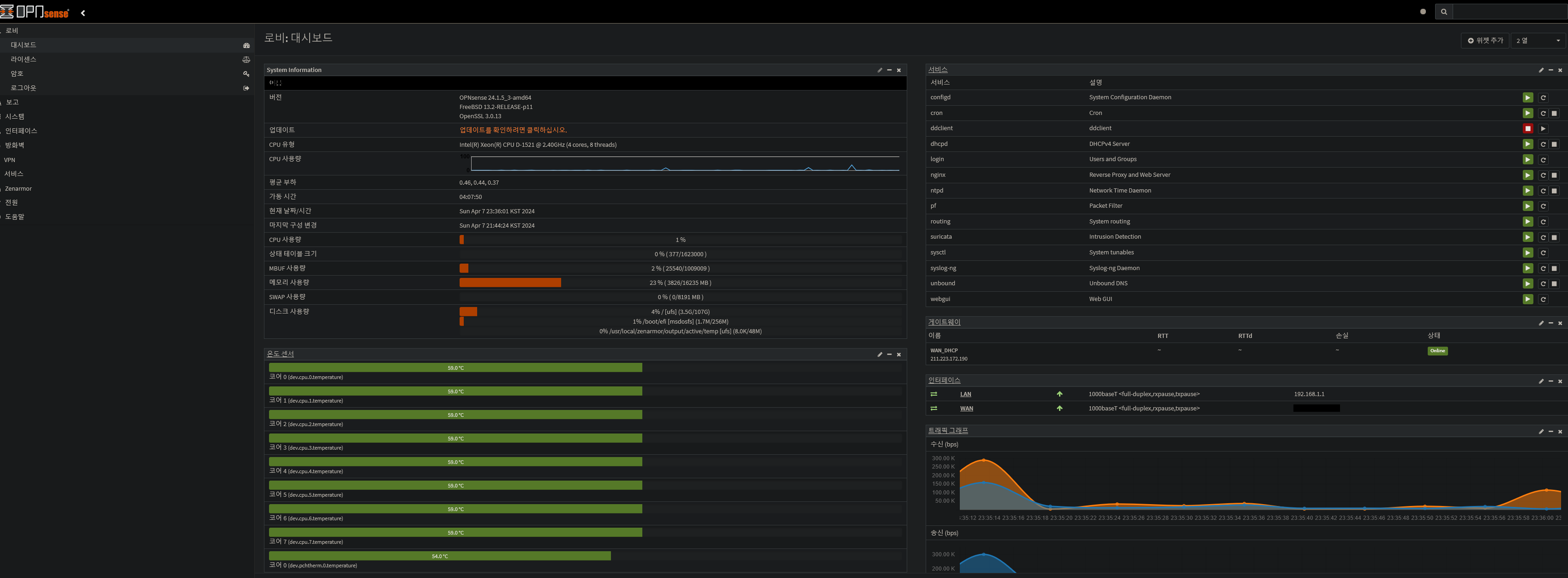Open the 라이센스 menu item

126,59
